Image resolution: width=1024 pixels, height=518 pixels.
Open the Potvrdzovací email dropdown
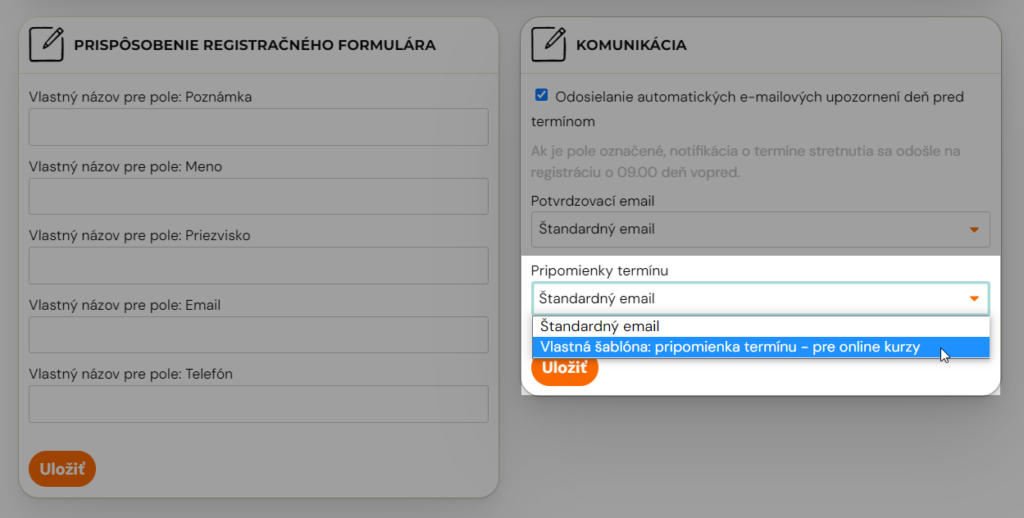click(760, 229)
